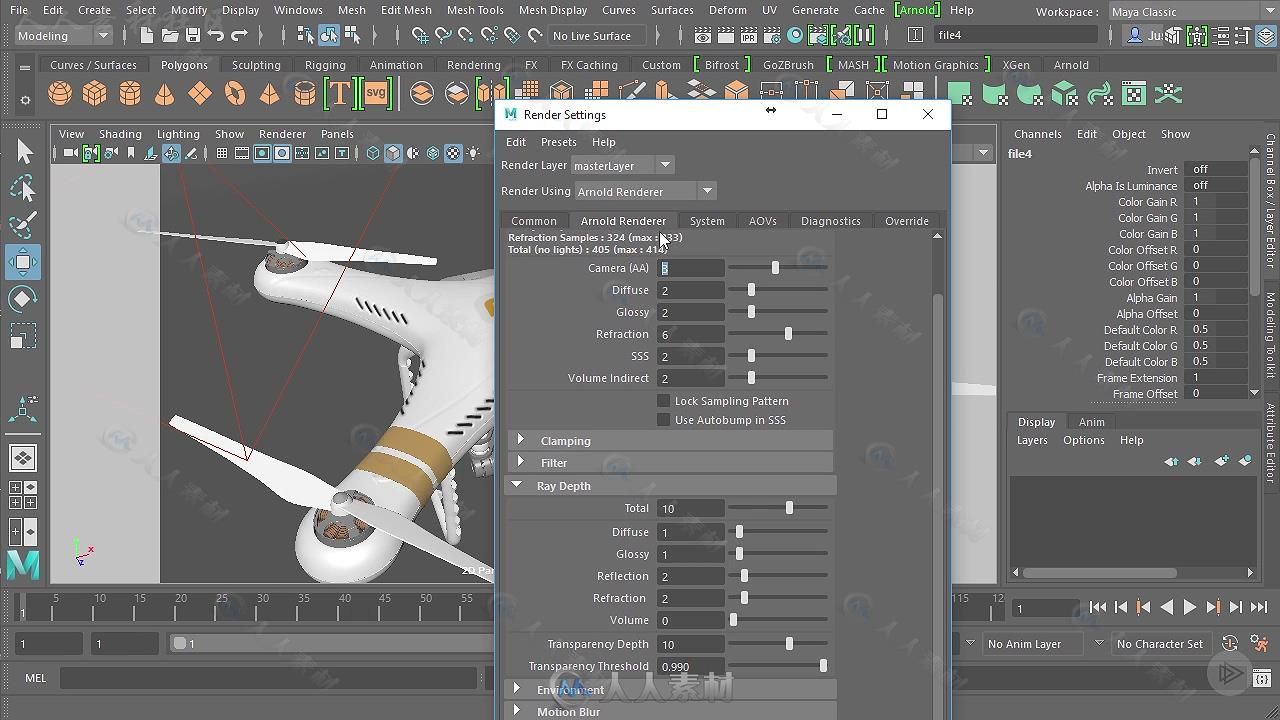
Task: Click the new scene icon
Action: [147, 35]
